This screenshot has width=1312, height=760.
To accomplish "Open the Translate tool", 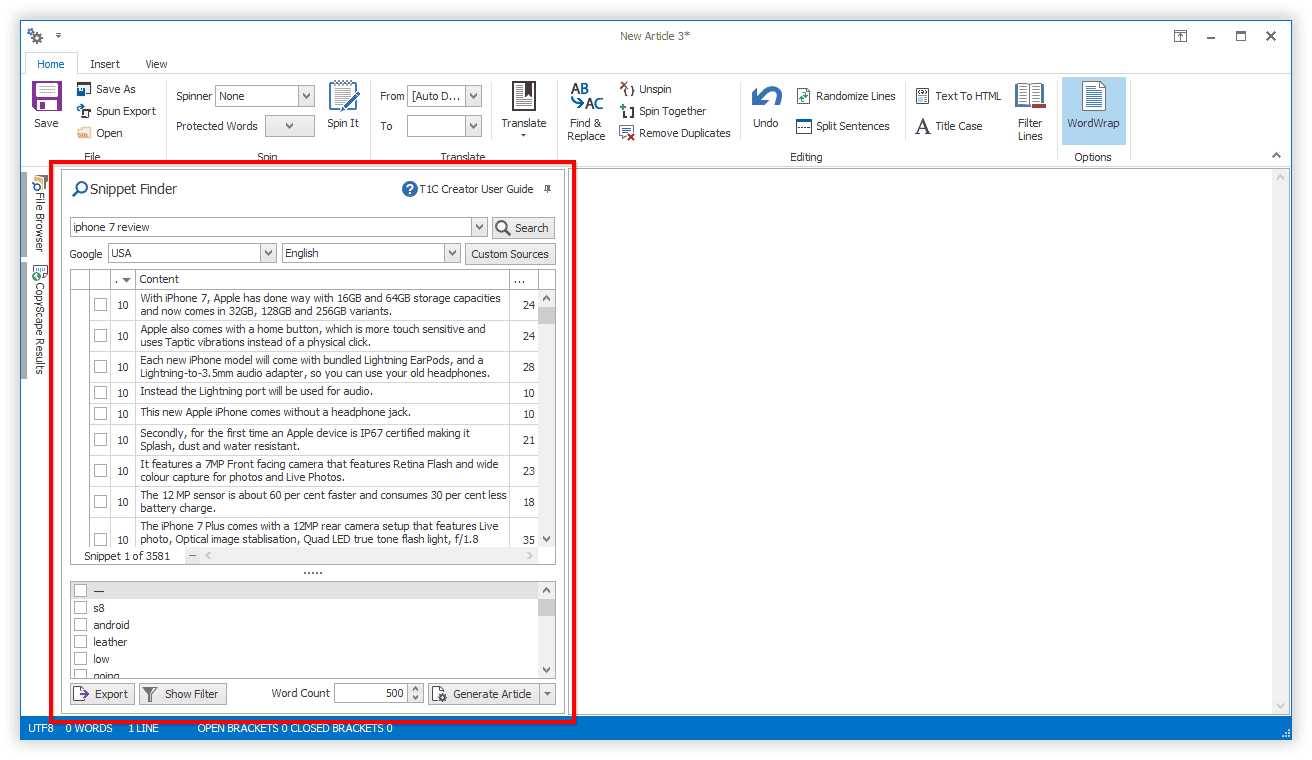I will coord(524,110).
